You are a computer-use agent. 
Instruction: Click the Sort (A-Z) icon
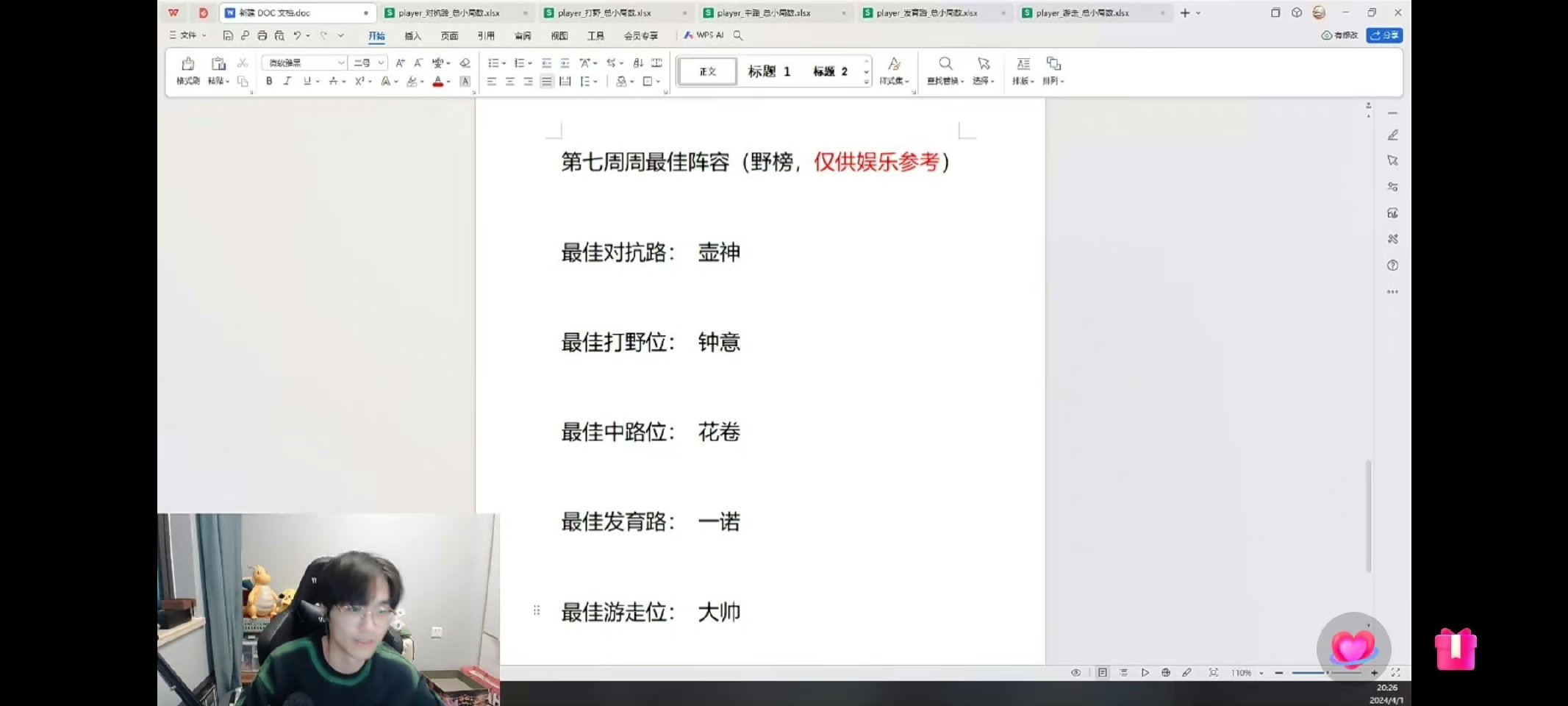pos(638,63)
